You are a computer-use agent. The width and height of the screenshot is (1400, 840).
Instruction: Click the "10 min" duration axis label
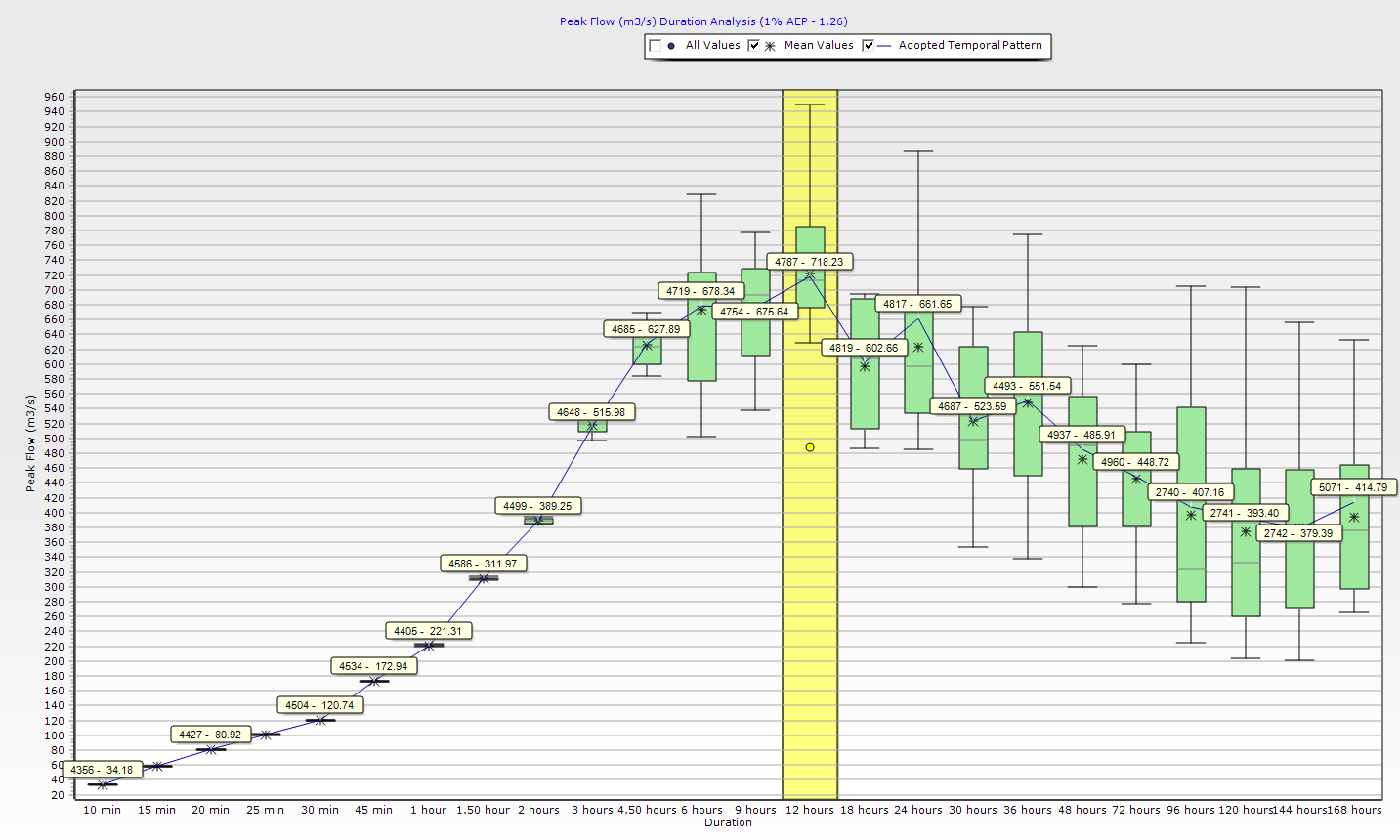click(x=102, y=810)
